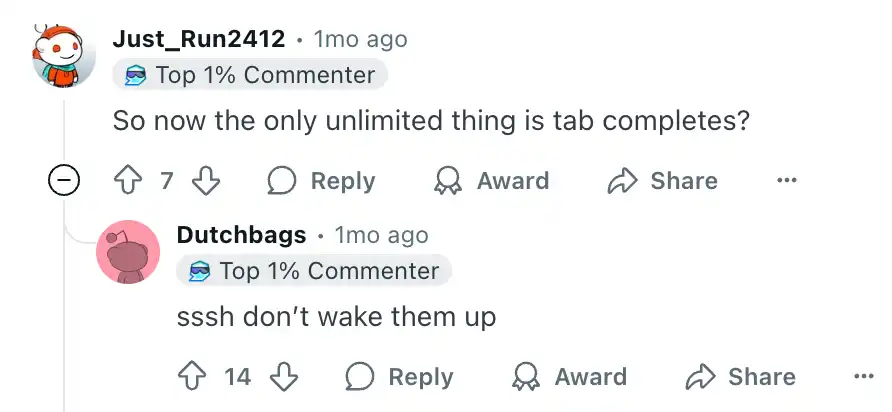Image resolution: width=892 pixels, height=412 pixels.
Task: Open more options for Dutchbags' comment
Action: point(864,377)
